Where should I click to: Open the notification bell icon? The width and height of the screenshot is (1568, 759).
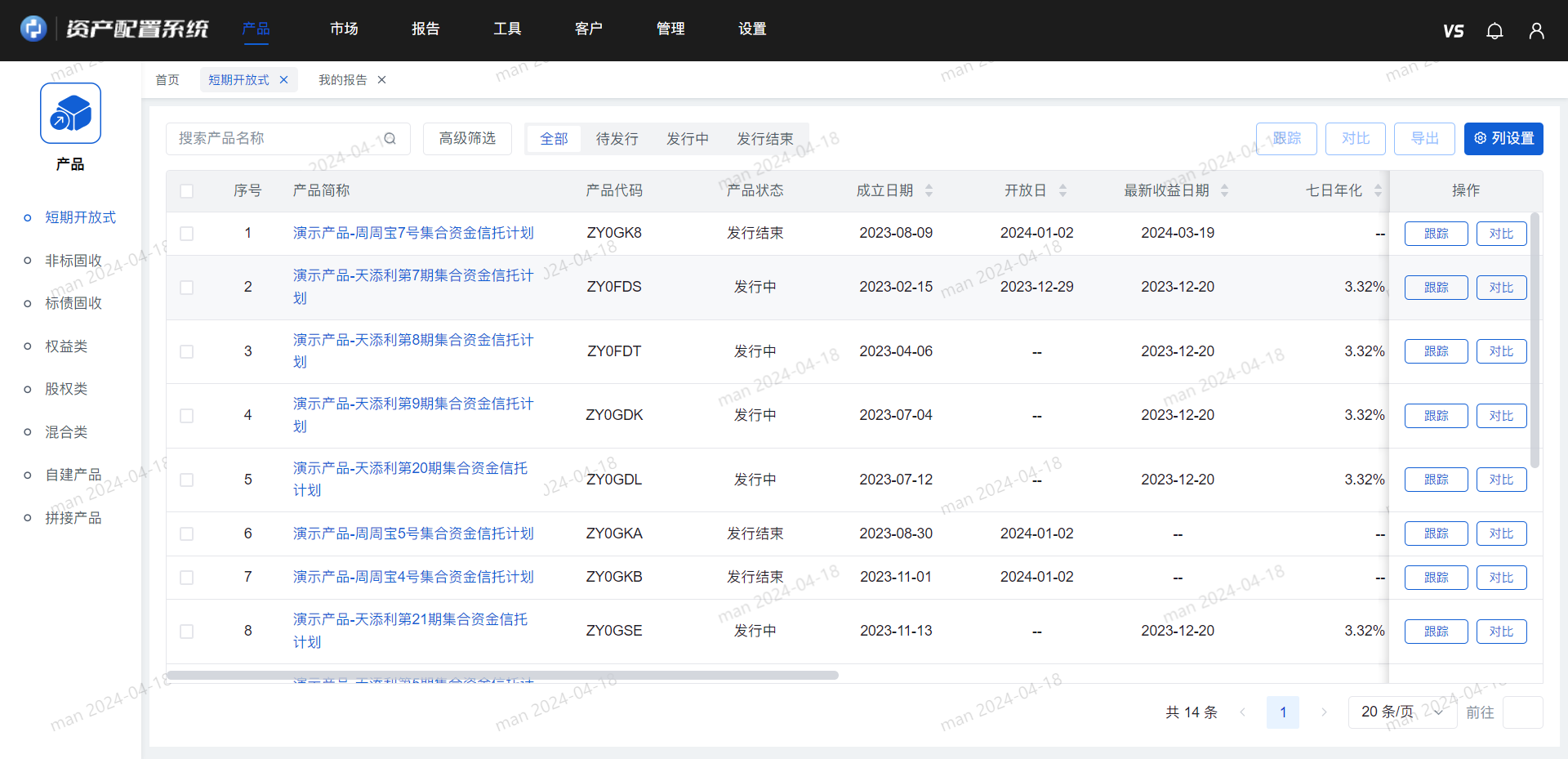[x=1494, y=31]
